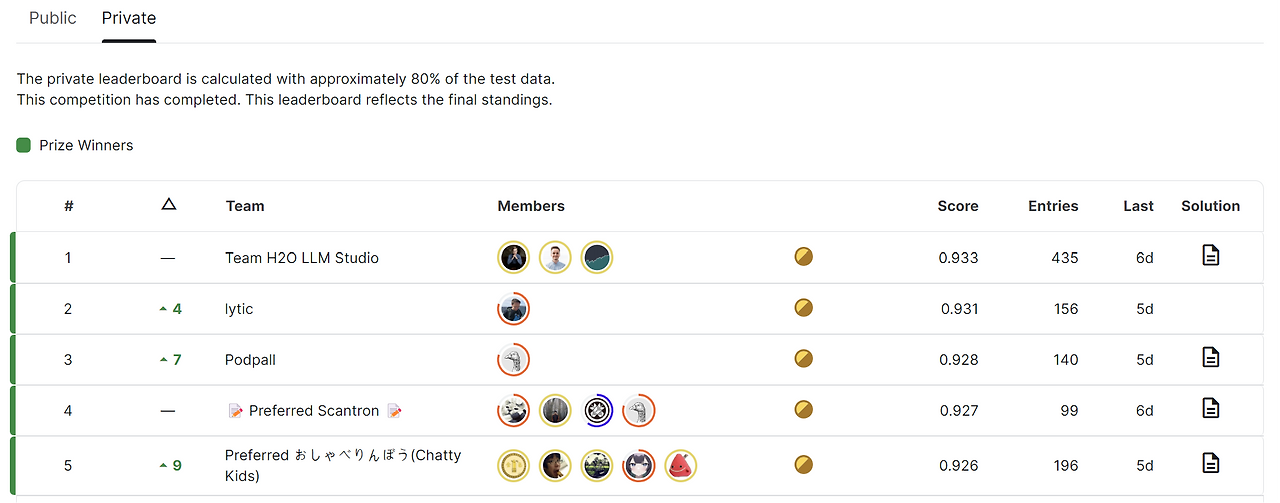Click the rank change triangle column header
This screenshot has height=503, width=1280.
(x=168, y=205)
